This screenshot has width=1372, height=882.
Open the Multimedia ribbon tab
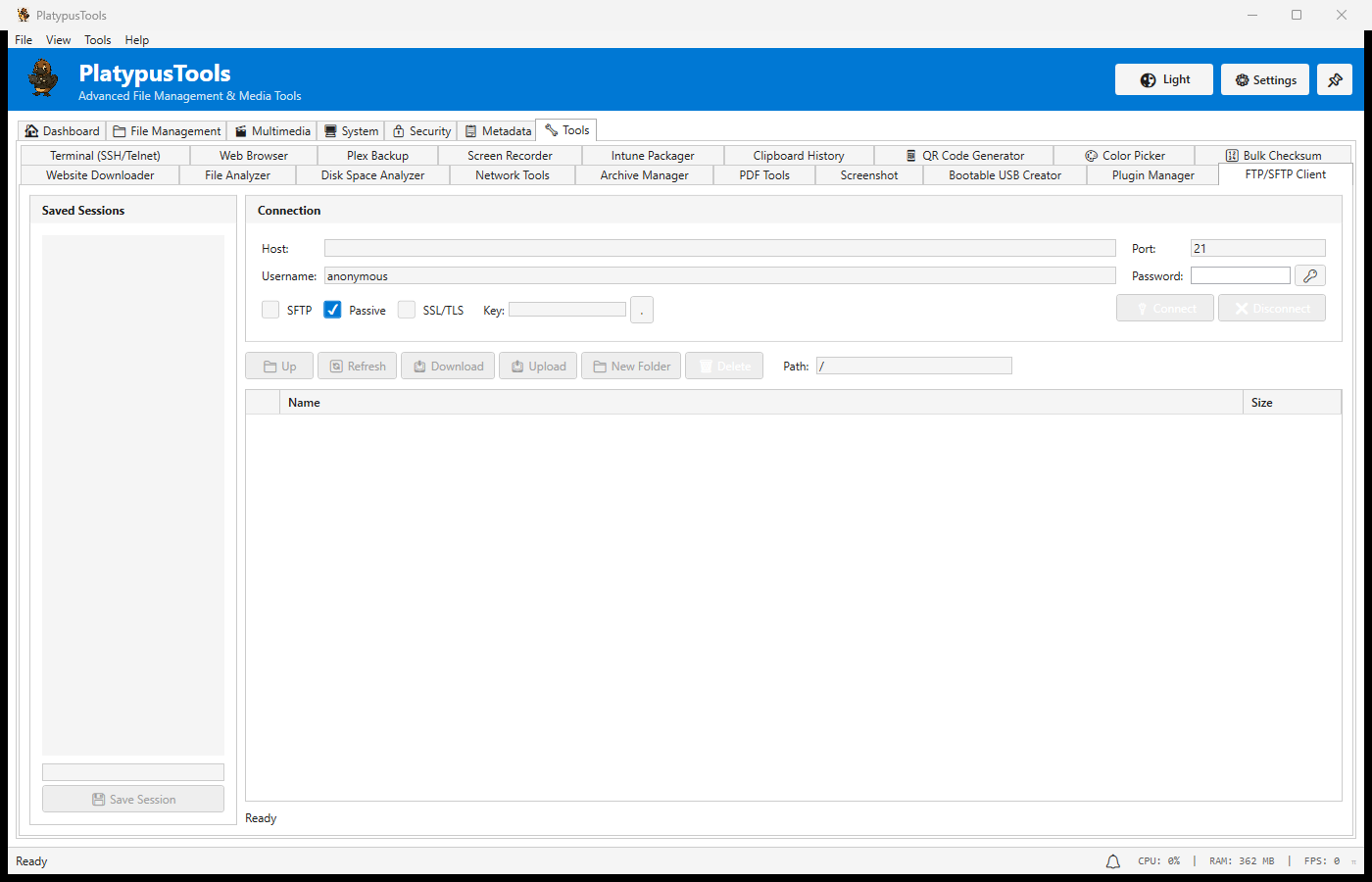pos(271,129)
